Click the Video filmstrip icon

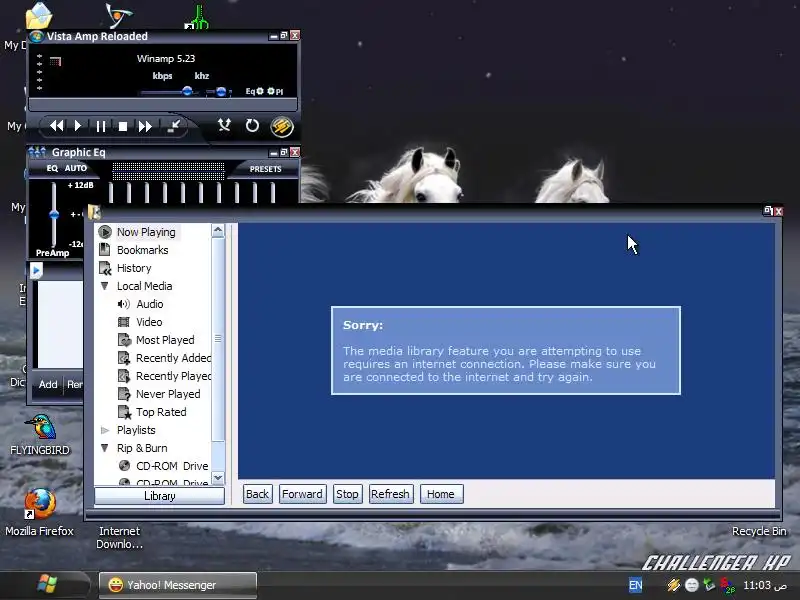click(x=123, y=322)
